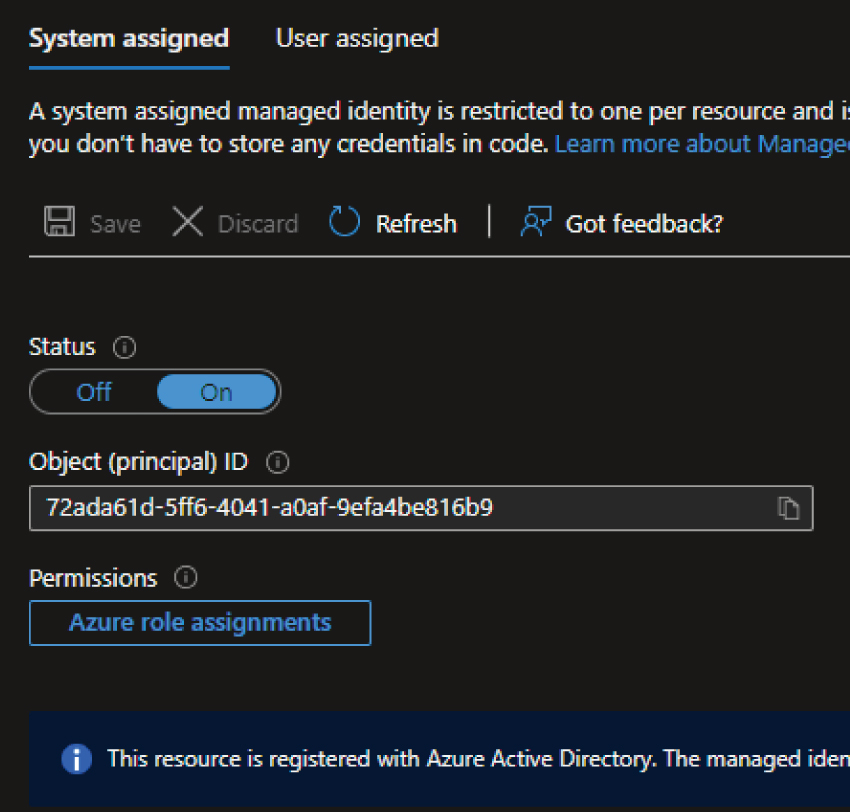Click the blue info icon in banner

(77, 759)
